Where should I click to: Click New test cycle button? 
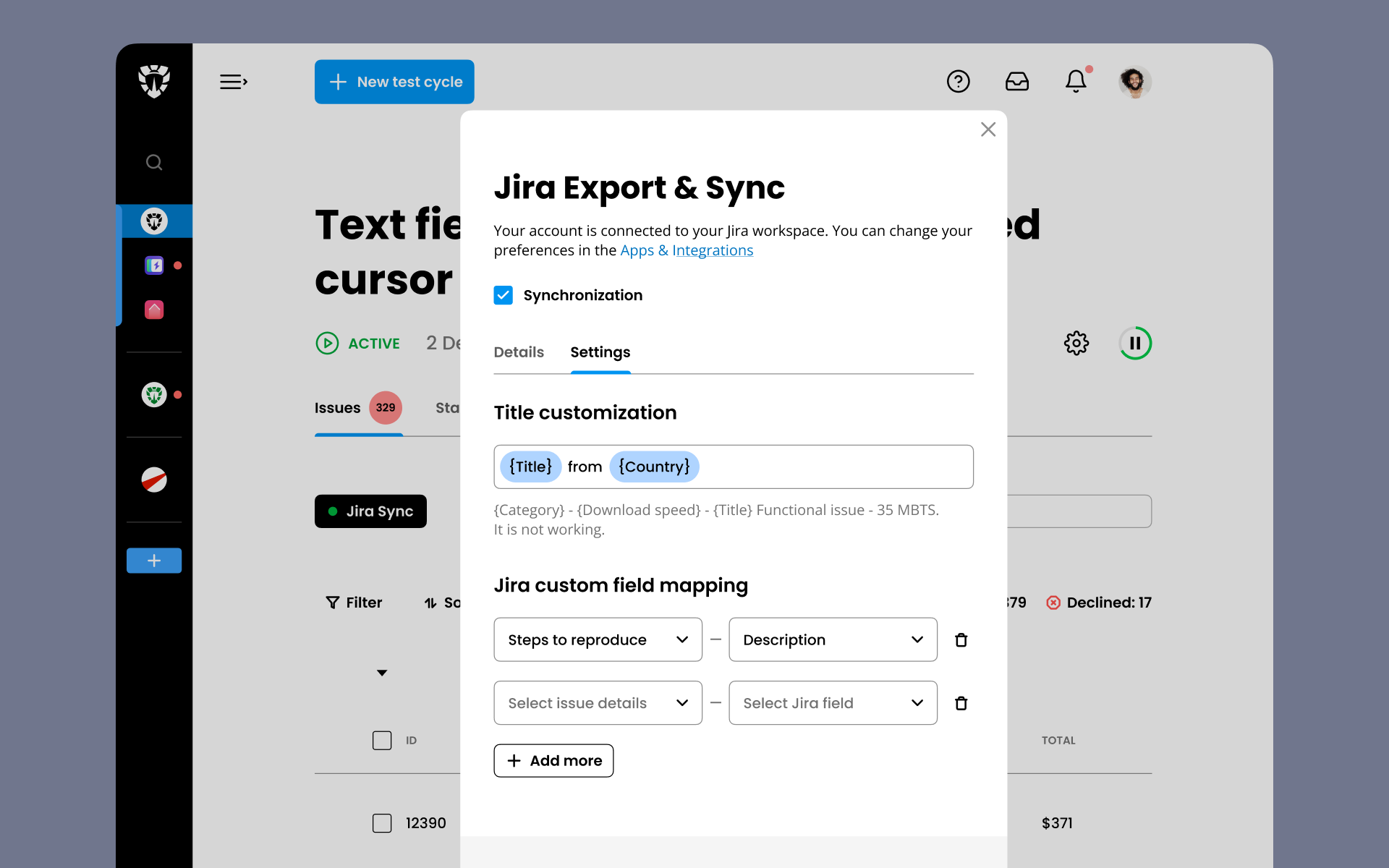(394, 82)
